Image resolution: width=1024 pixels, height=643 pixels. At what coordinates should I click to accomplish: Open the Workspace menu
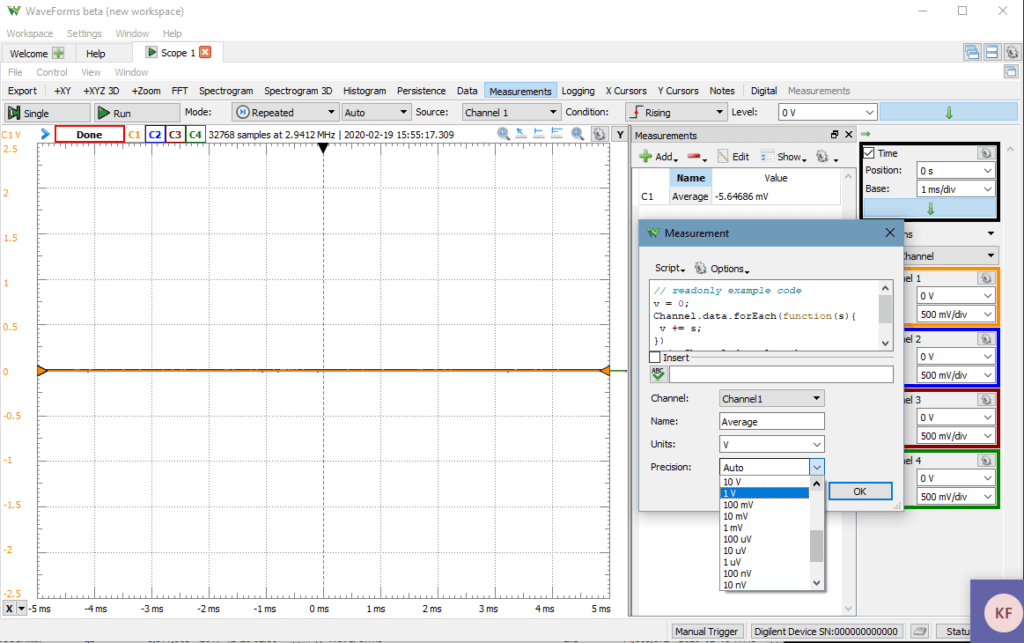coord(29,33)
